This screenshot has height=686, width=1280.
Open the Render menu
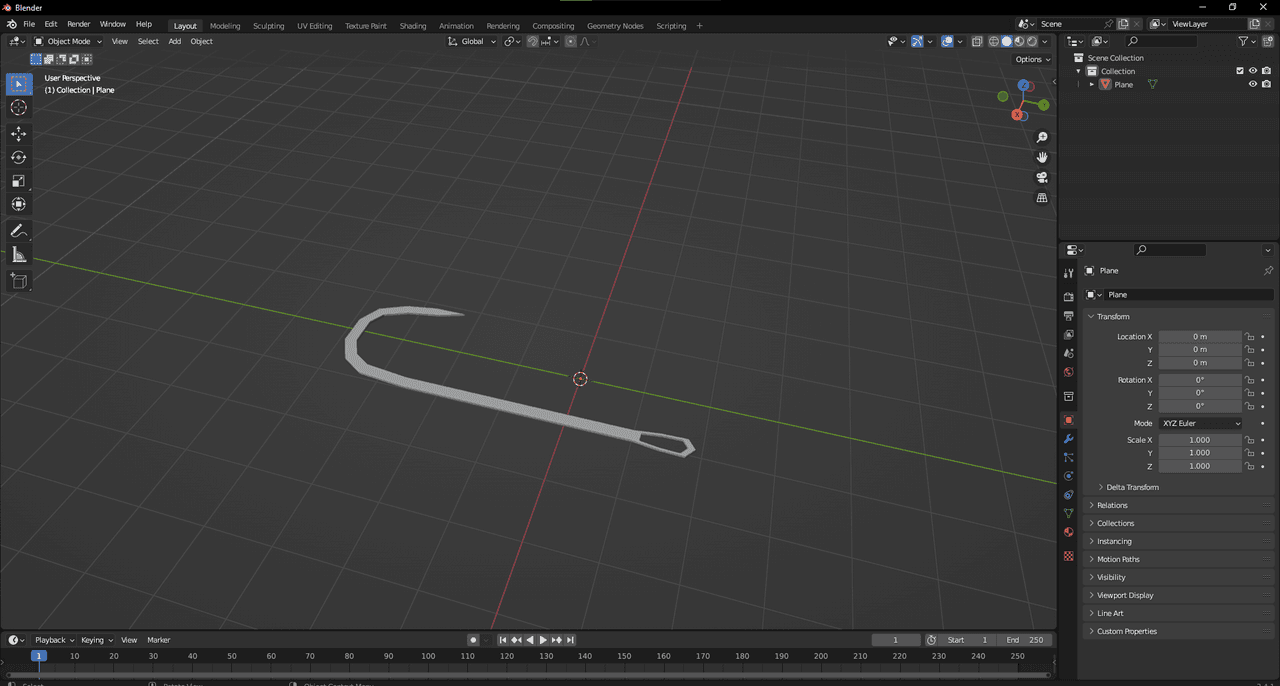pos(78,24)
